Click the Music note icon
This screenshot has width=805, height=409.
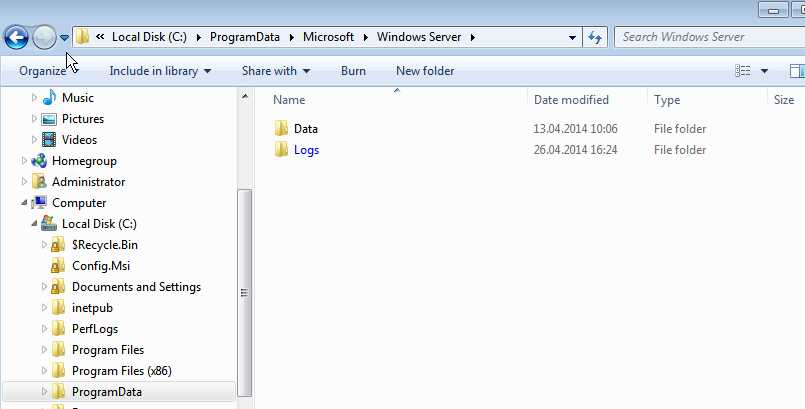tap(49, 98)
